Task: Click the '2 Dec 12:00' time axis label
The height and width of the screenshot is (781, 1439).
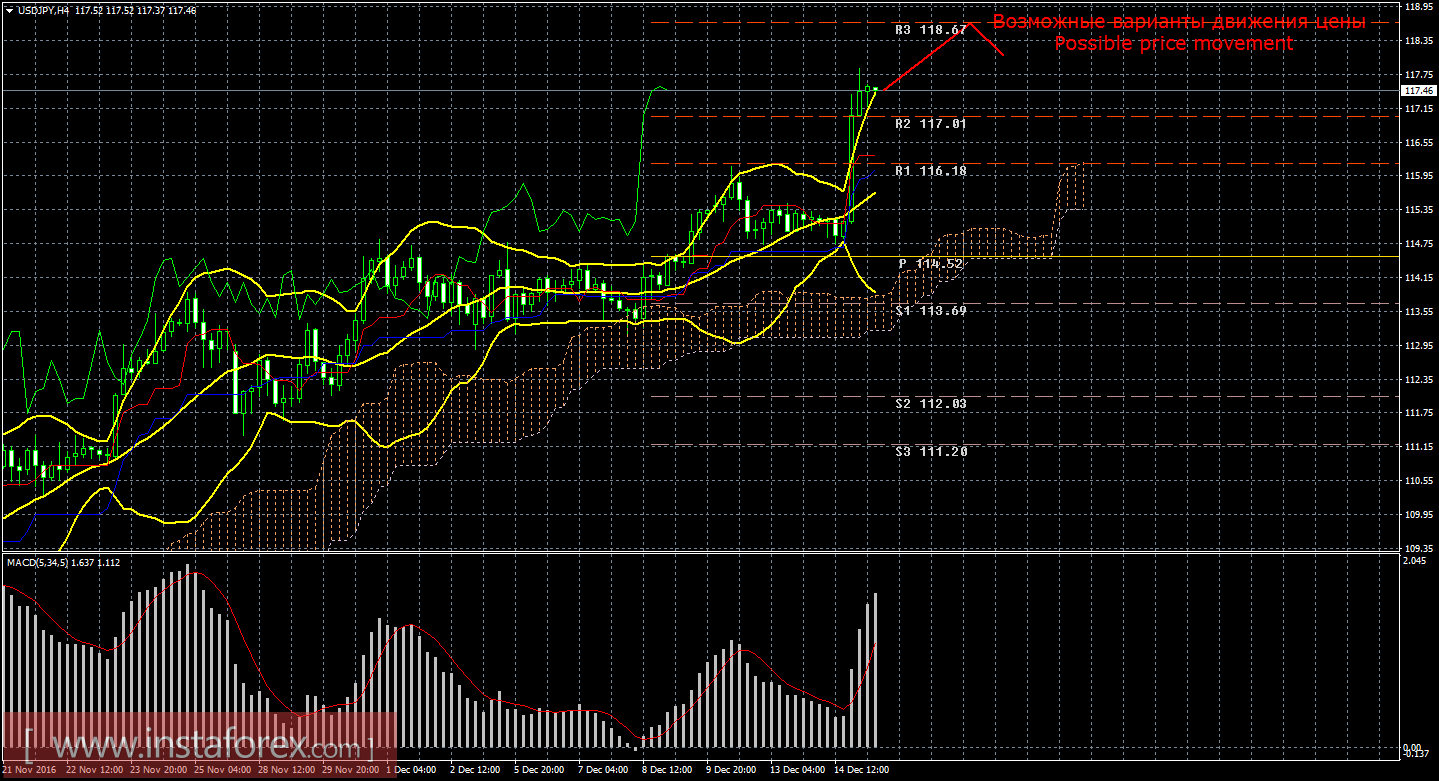Action: [x=474, y=771]
